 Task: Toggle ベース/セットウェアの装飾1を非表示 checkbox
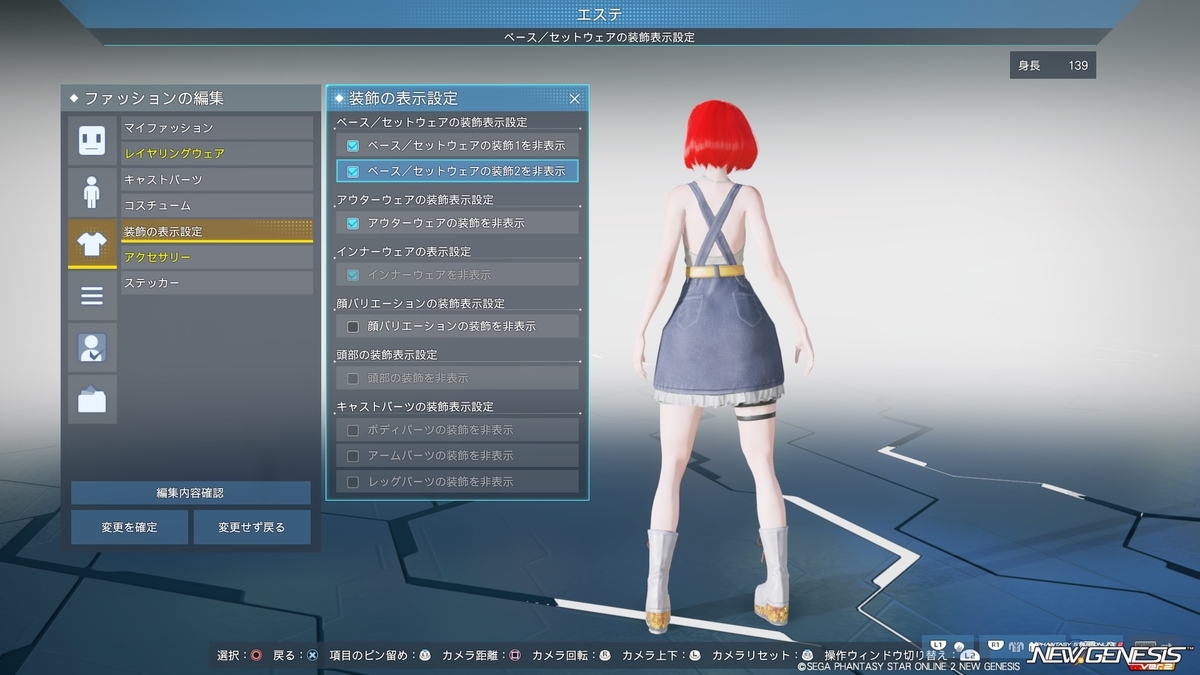[352, 146]
